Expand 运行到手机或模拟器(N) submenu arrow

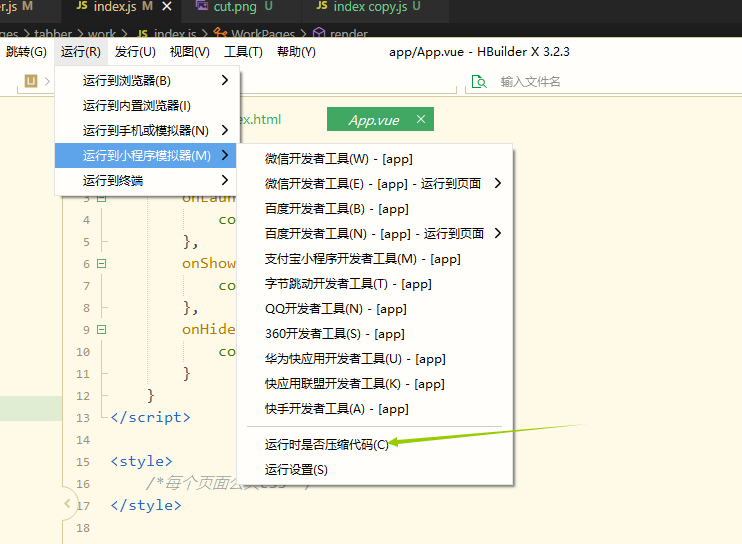coord(225,130)
